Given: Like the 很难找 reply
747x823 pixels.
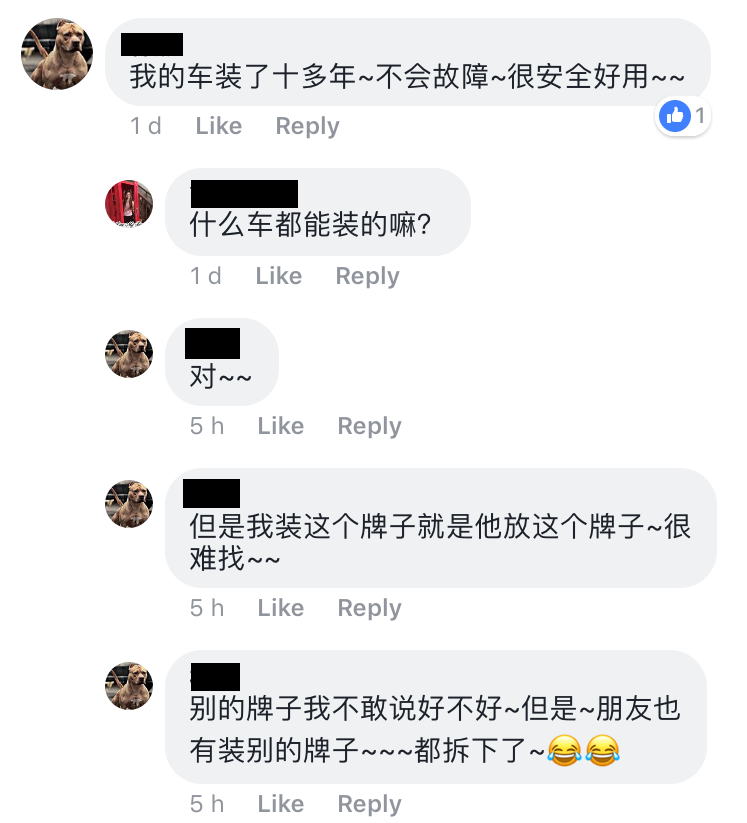Looking at the screenshot, I should (281, 608).
